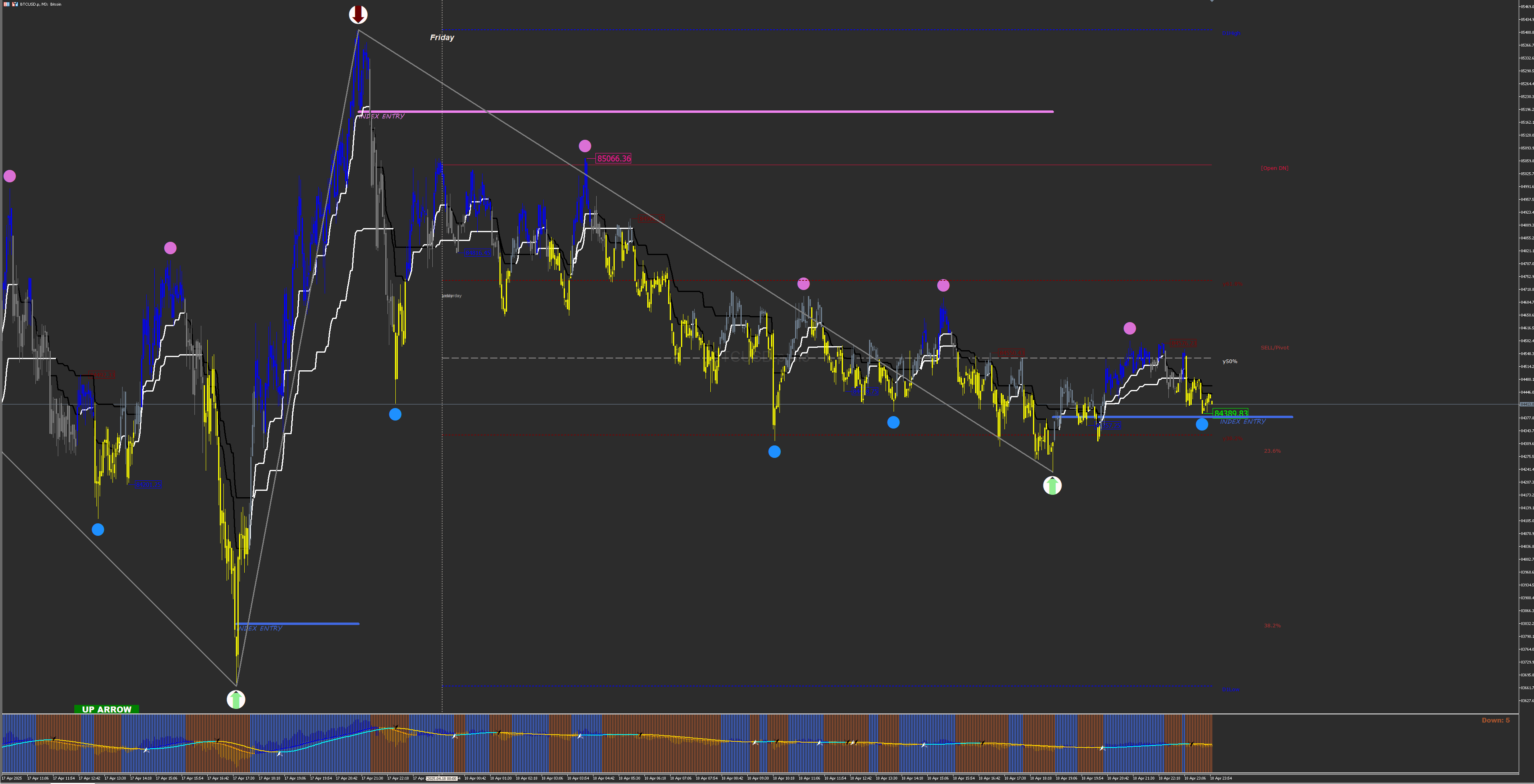Click the bottom-left green up arrow signal
1534x784 pixels.
pos(236,699)
